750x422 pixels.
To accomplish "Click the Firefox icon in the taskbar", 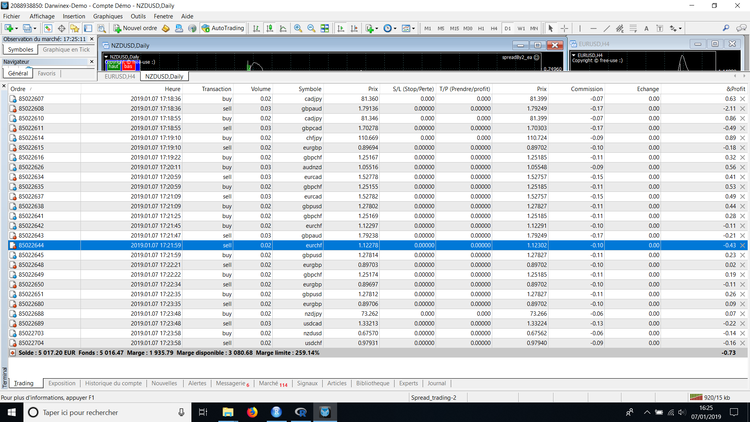I will (x=251, y=411).
